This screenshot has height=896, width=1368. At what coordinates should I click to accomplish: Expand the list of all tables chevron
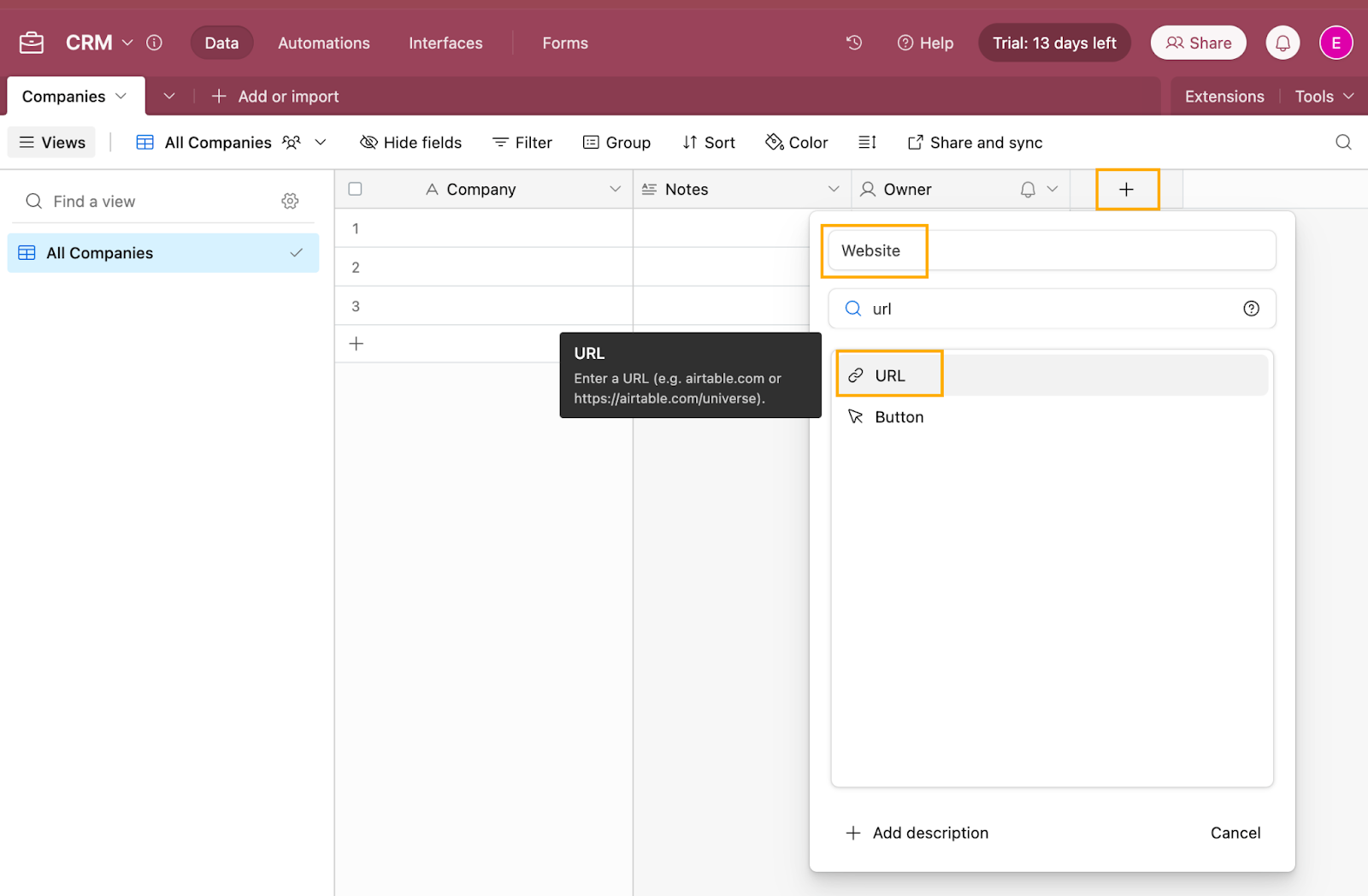coord(169,96)
